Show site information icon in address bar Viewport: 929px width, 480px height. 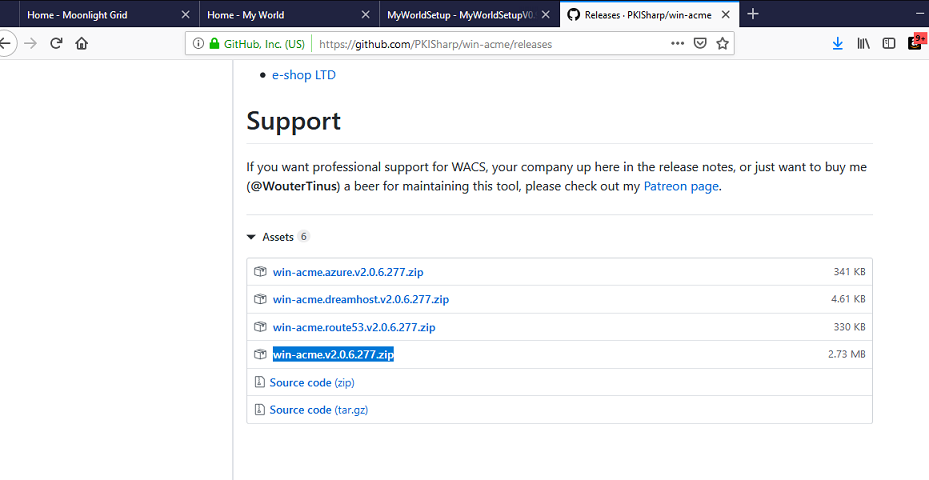[x=198, y=43]
